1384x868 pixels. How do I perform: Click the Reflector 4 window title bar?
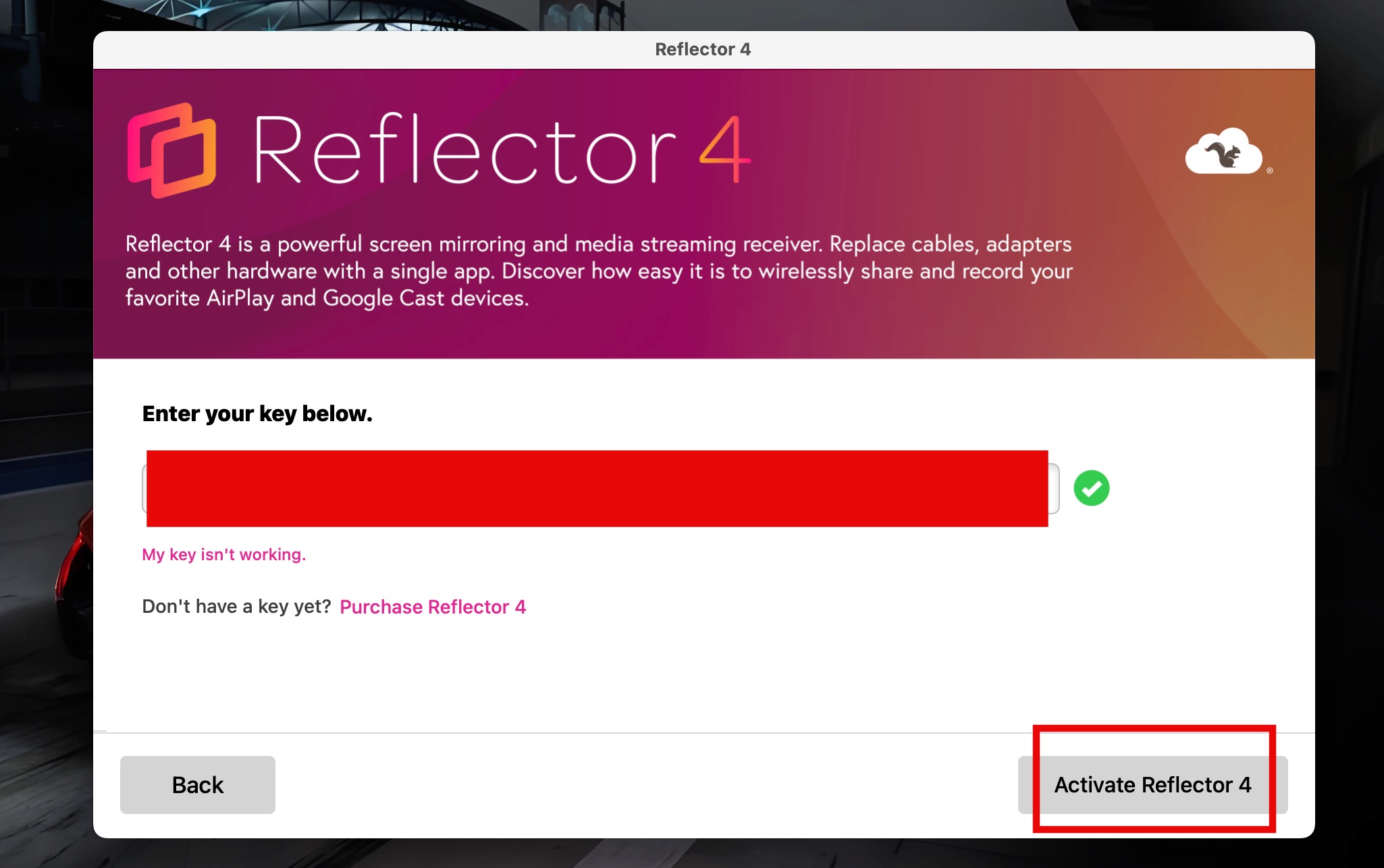[x=703, y=49]
